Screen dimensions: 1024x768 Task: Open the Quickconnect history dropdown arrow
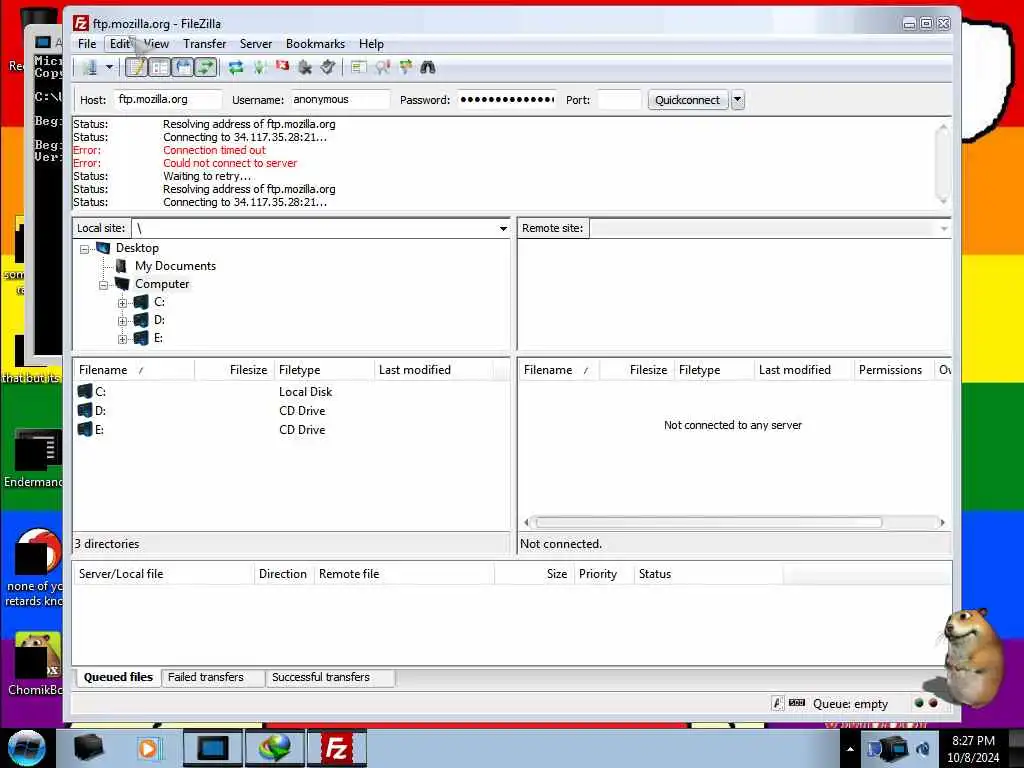[x=737, y=100]
